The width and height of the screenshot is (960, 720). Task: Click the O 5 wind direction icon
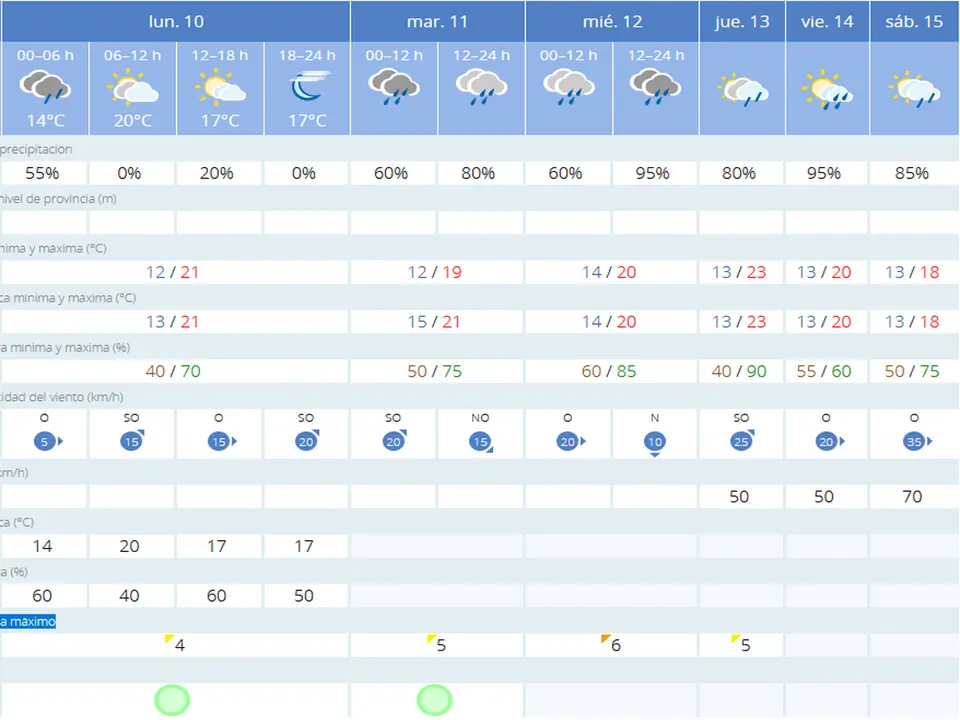(48, 441)
